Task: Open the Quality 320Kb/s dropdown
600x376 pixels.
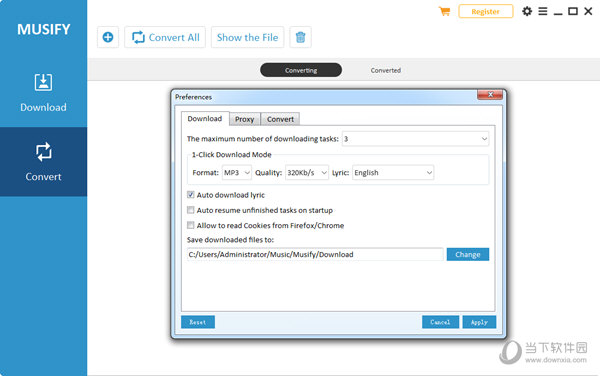Action: [307, 173]
